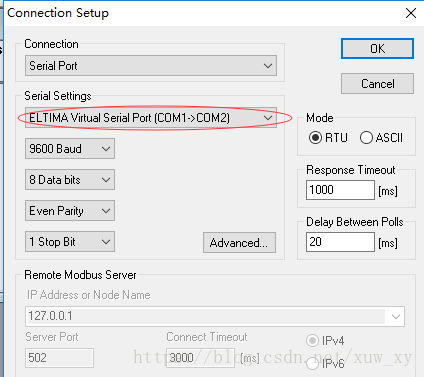Open the IP Address 127.0.0.1 dropdown arrow

[x=396, y=316]
